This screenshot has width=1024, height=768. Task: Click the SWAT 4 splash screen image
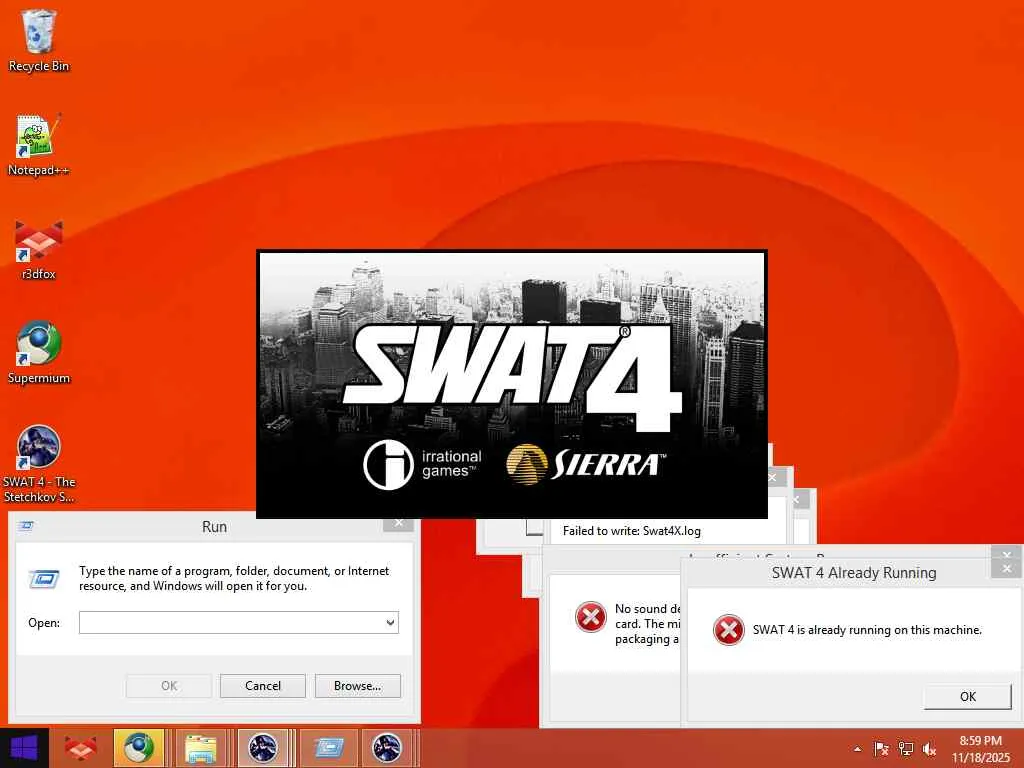[x=511, y=384]
